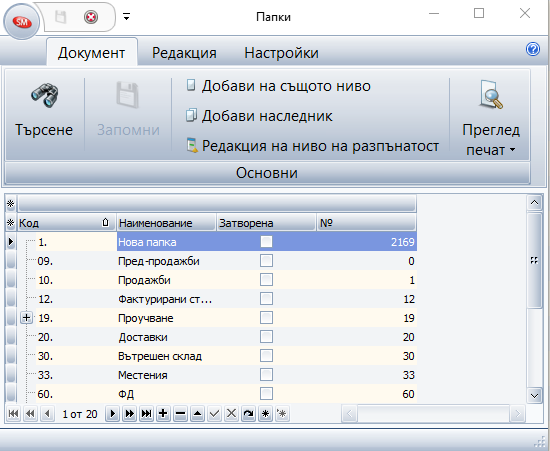Click the red cancel icon in quick access toolbar
The image size is (550, 451).
pos(91,17)
